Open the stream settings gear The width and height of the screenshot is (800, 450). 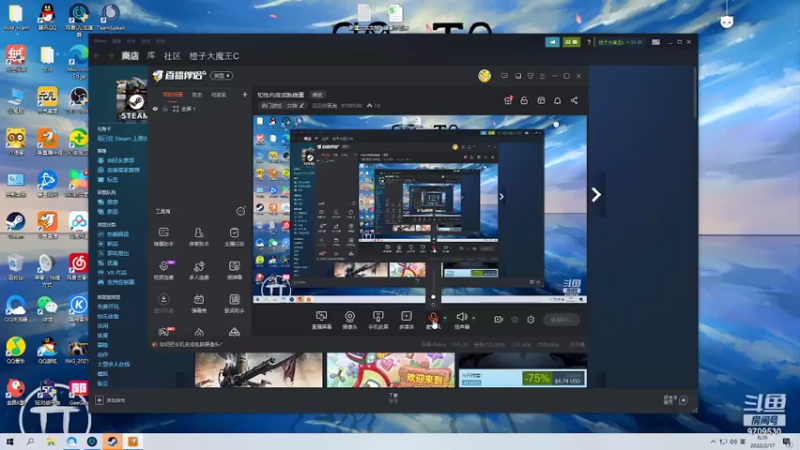tap(531, 319)
